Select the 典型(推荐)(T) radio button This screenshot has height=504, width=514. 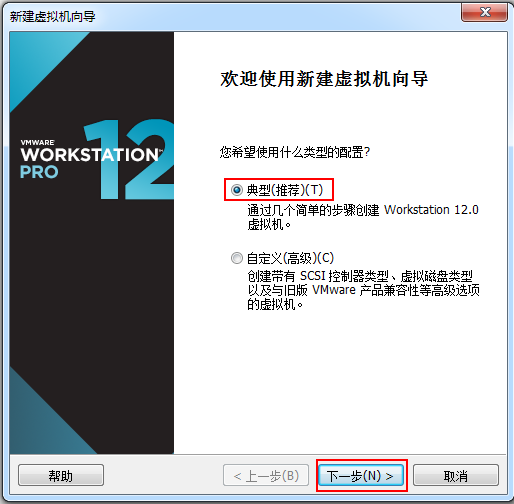coord(237,190)
